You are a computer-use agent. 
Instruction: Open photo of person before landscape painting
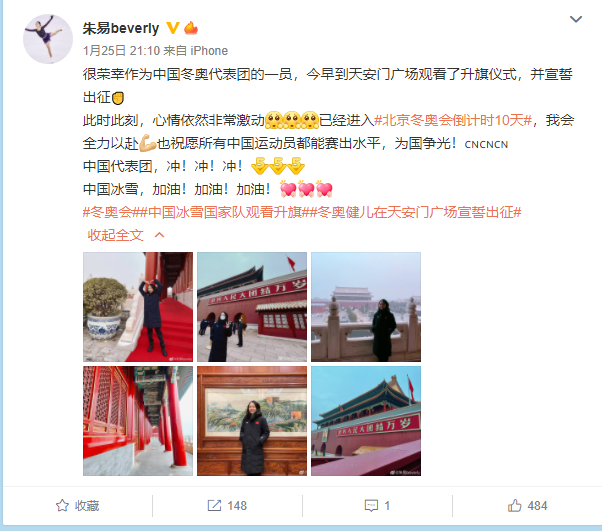252,421
